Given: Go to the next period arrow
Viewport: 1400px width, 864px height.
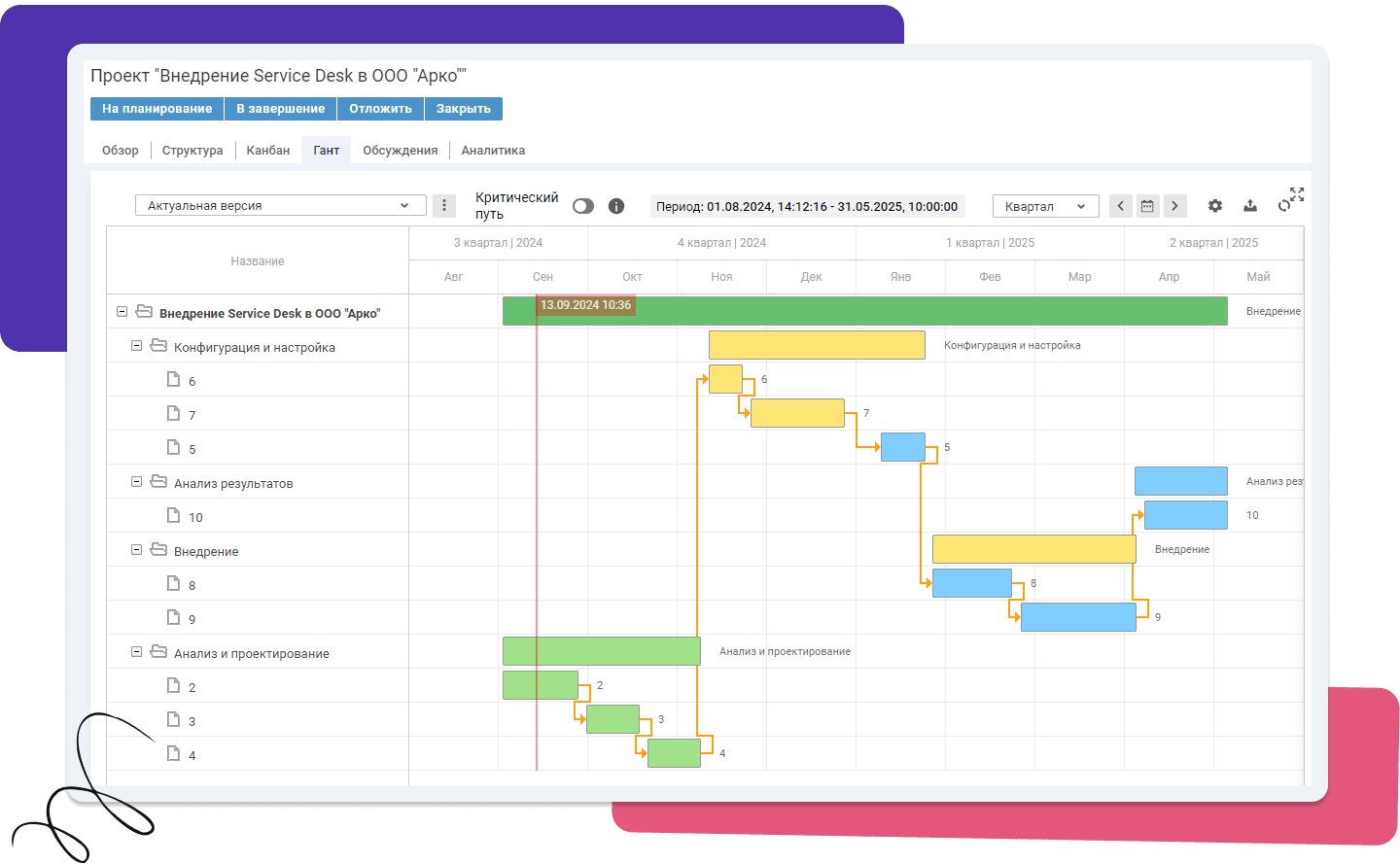Looking at the screenshot, I should pyautogui.click(x=1174, y=206).
